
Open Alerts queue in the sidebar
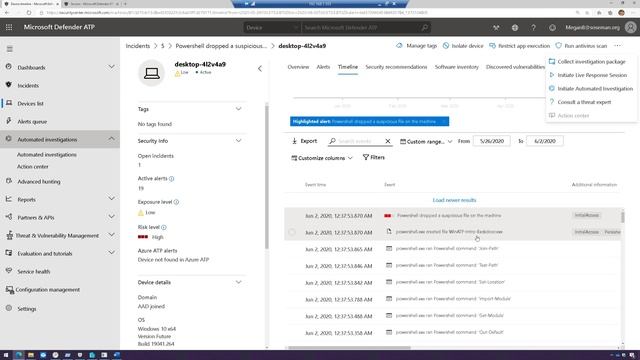pos(32,122)
